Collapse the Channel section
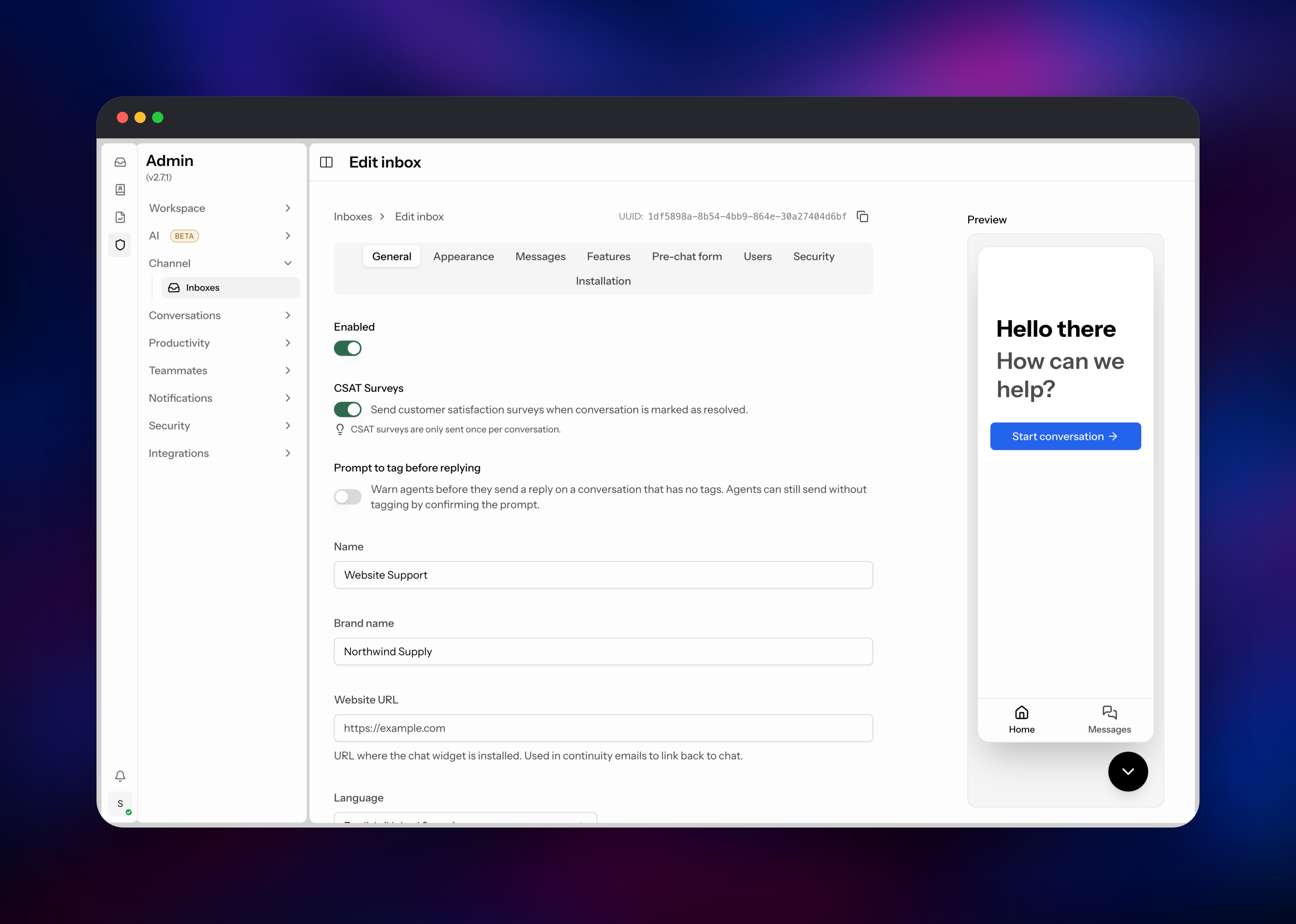Screen dimensions: 1296x924 (220, 263)
